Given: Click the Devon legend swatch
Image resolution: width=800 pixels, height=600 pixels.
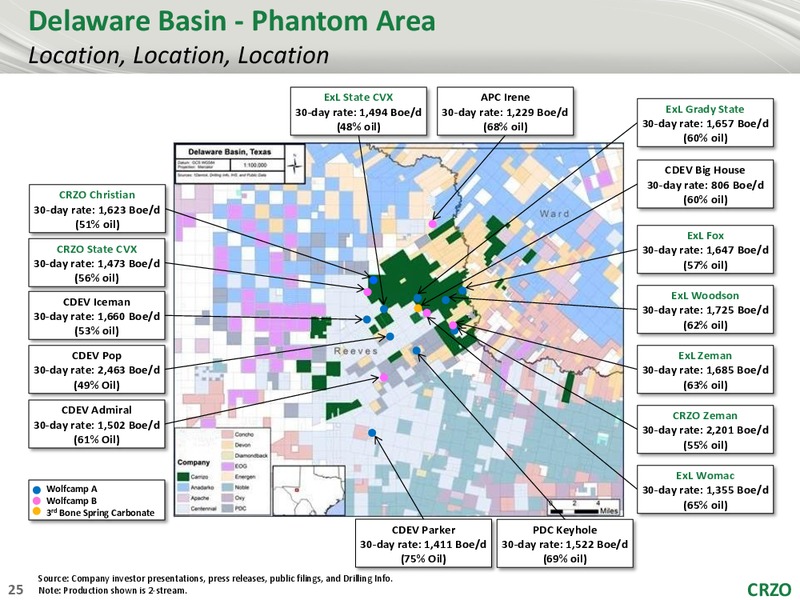Looking at the screenshot, I should tap(227, 445).
